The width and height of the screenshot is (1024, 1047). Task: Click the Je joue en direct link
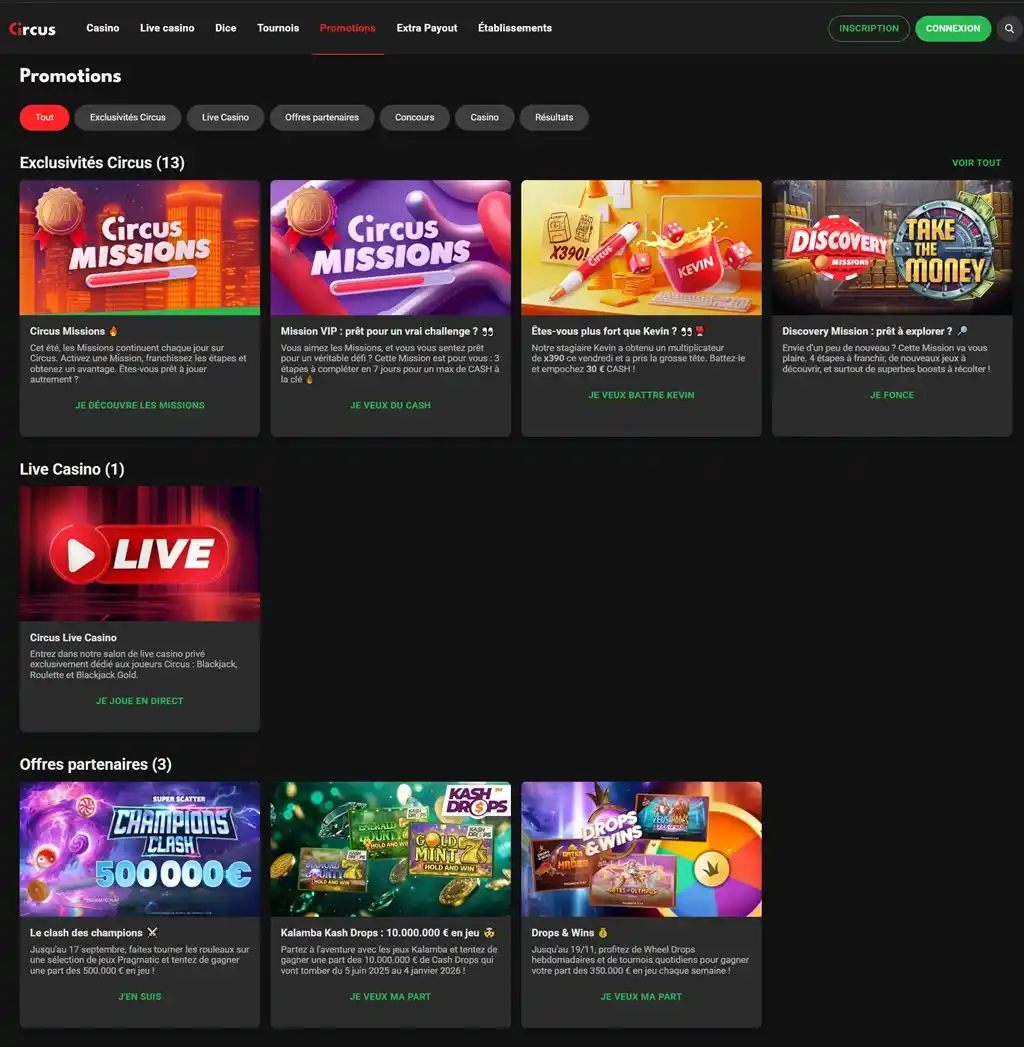(x=140, y=701)
